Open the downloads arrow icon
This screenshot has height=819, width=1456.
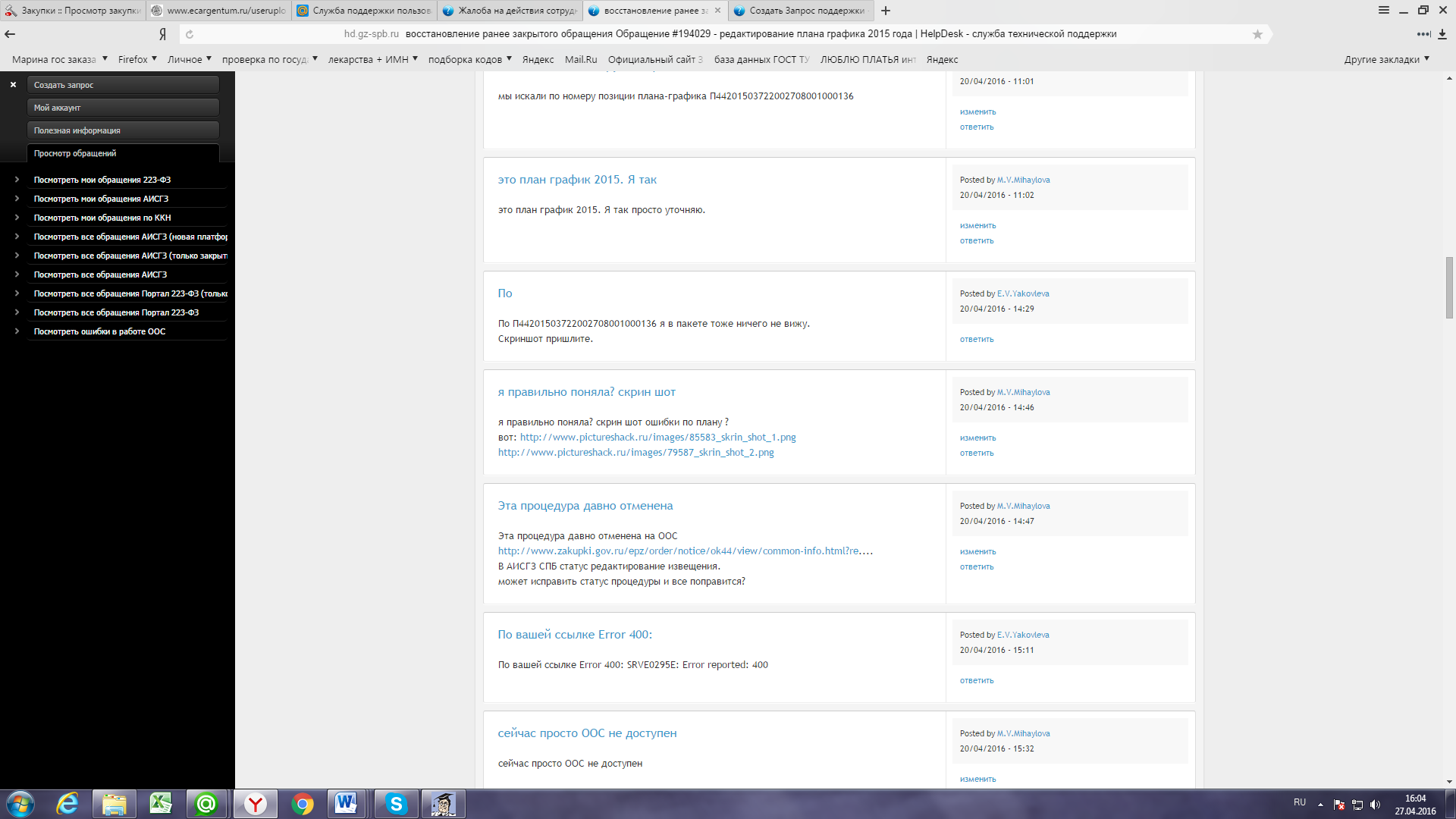(x=1442, y=34)
